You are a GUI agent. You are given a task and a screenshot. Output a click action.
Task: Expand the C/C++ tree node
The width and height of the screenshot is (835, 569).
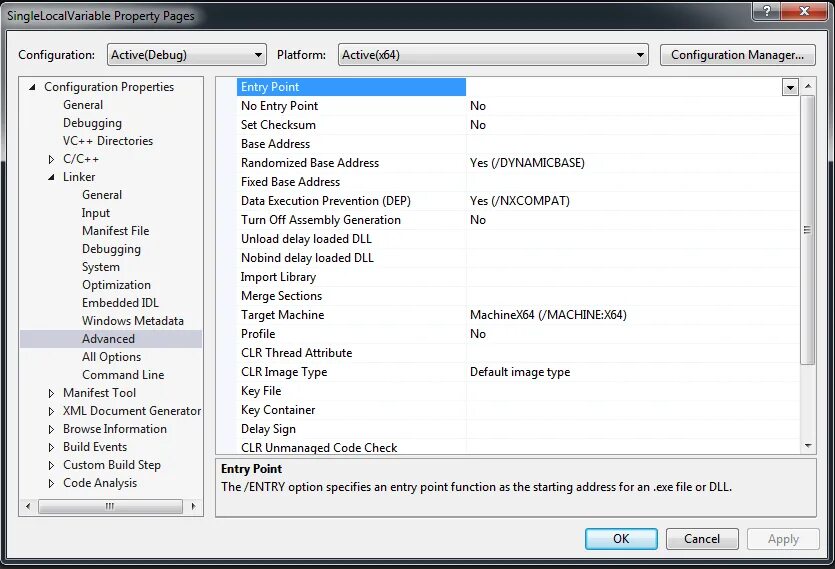point(51,159)
